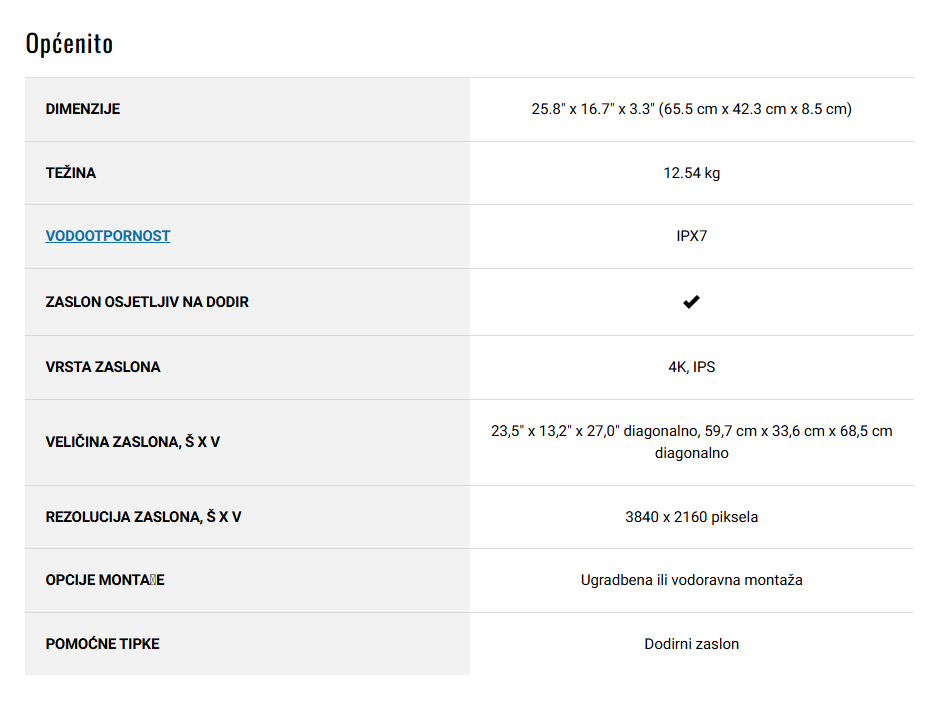Screen dimensions: 951x701
Task: Click the 12.54 kg weight value
Action: point(691,173)
